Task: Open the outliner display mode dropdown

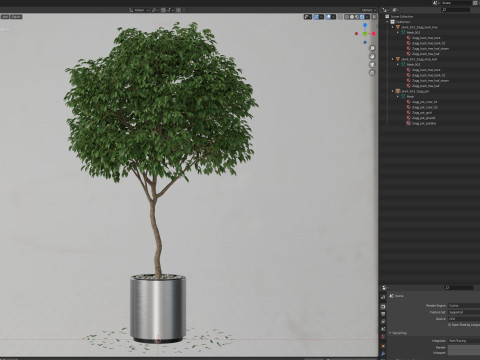Action: coord(396,10)
